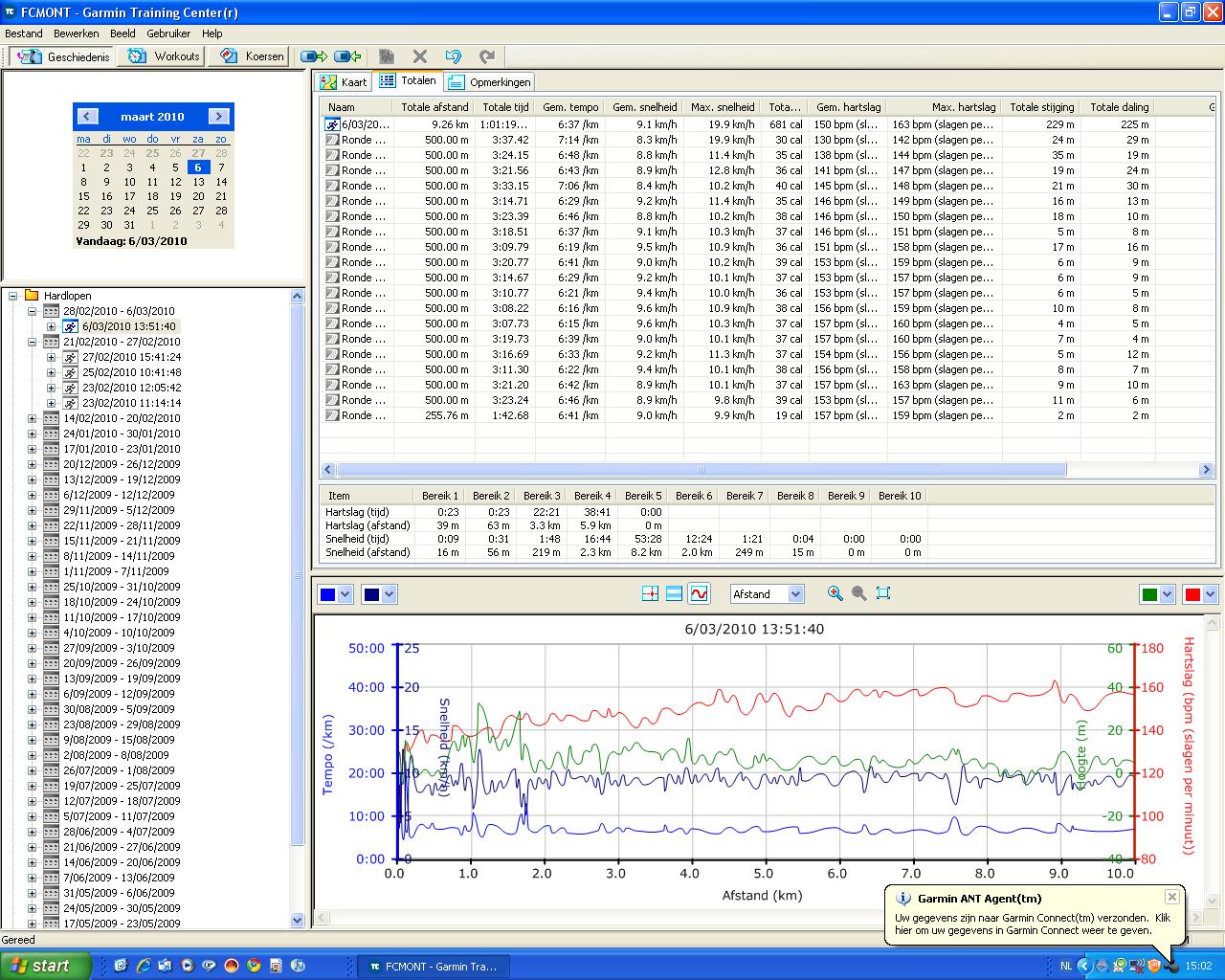Go to next month in calendar
This screenshot has height=980, width=1225.
[x=218, y=117]
